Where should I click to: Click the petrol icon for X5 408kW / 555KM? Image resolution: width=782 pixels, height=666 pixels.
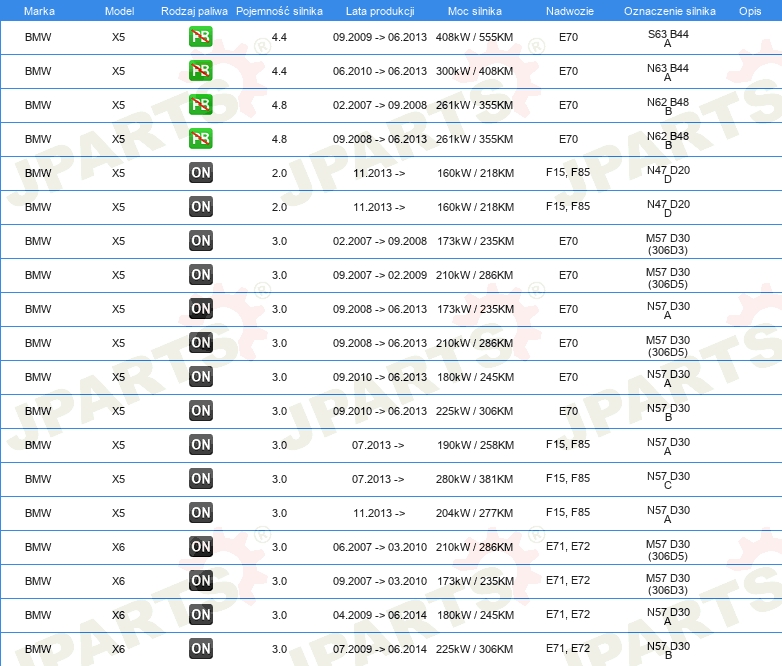[200, 37]
